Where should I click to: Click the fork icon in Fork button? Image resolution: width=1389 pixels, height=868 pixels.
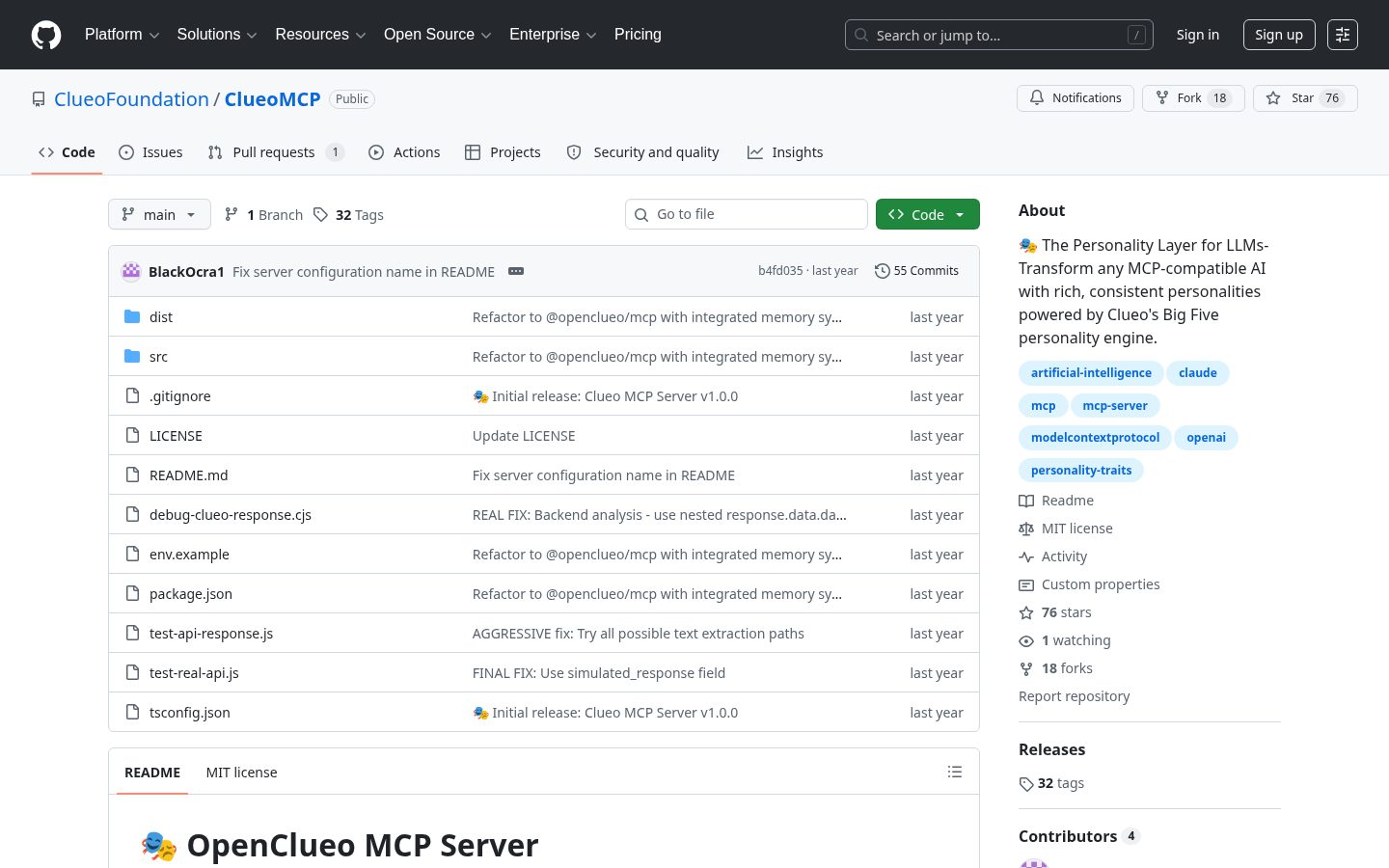(1162, 98)
